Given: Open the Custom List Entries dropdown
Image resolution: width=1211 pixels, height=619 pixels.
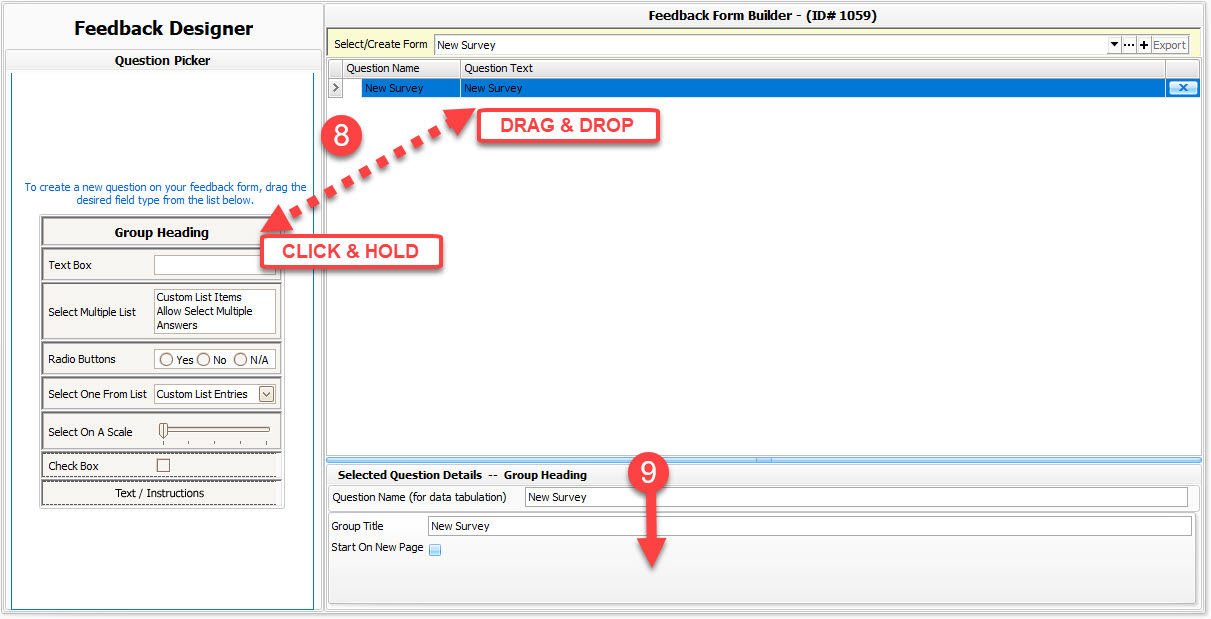Looking at the screenshot, I should (266, 394).
